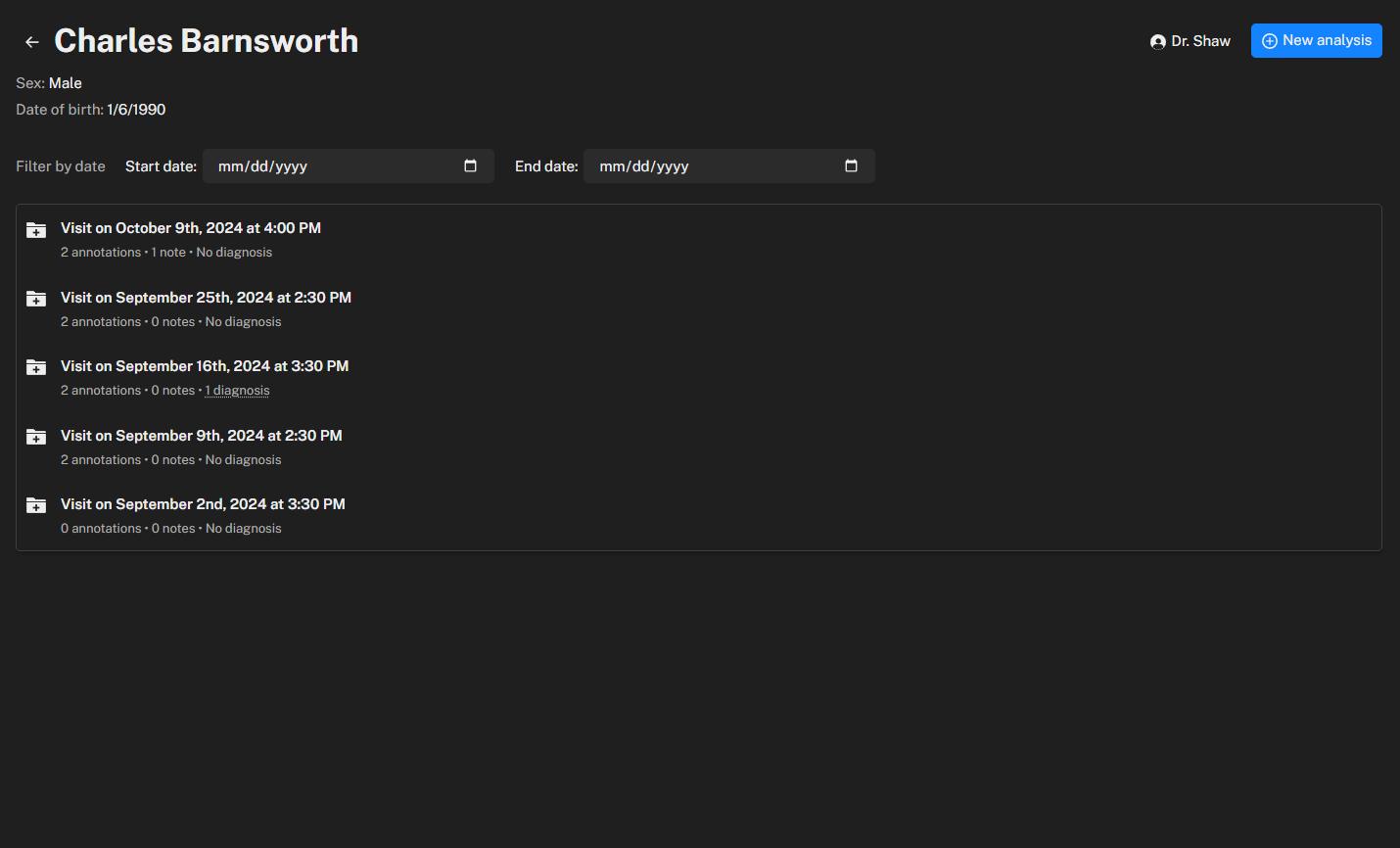
Task: Click folder icon for September 2nd visit
Action: tap(36, 505)
